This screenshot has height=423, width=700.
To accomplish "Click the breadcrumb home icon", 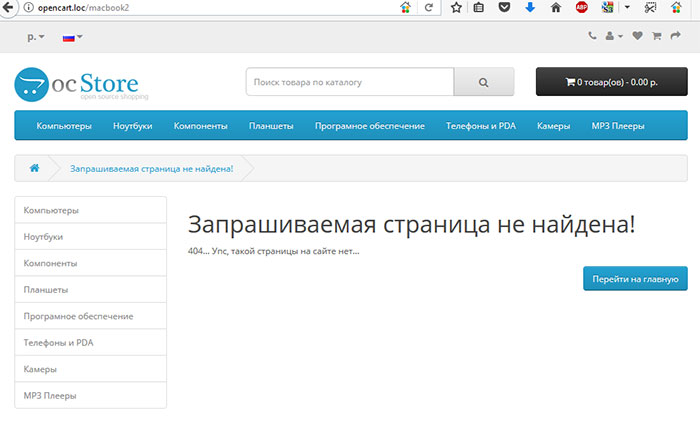I will click(34, 168).
